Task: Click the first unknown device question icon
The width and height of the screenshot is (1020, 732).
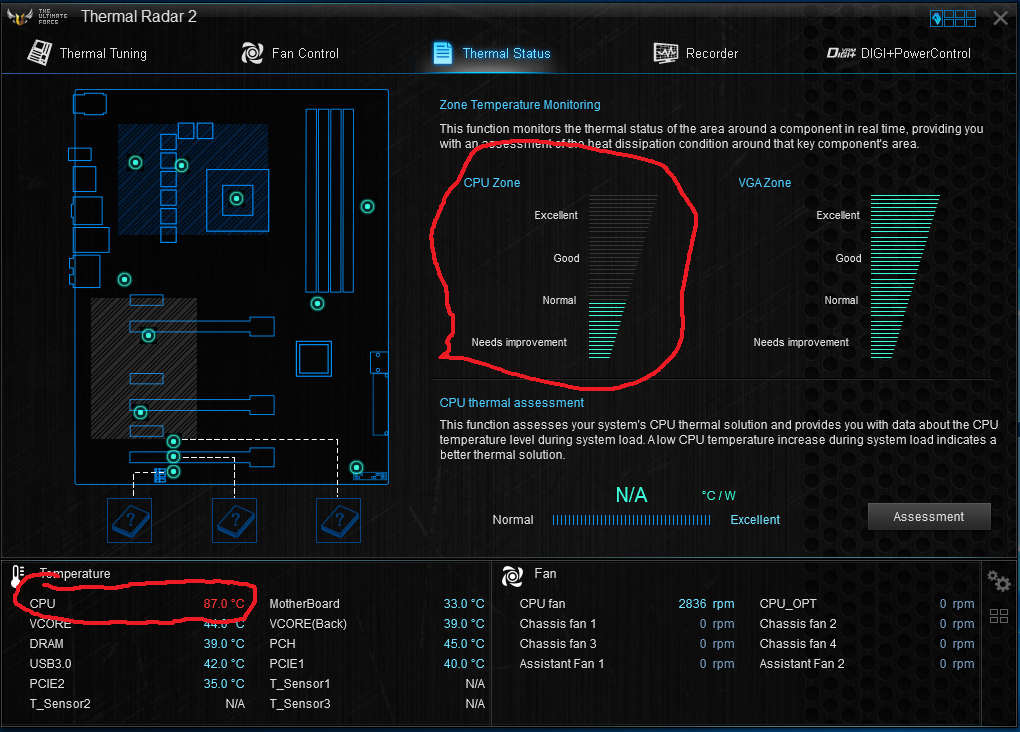Action: point(129,521)
